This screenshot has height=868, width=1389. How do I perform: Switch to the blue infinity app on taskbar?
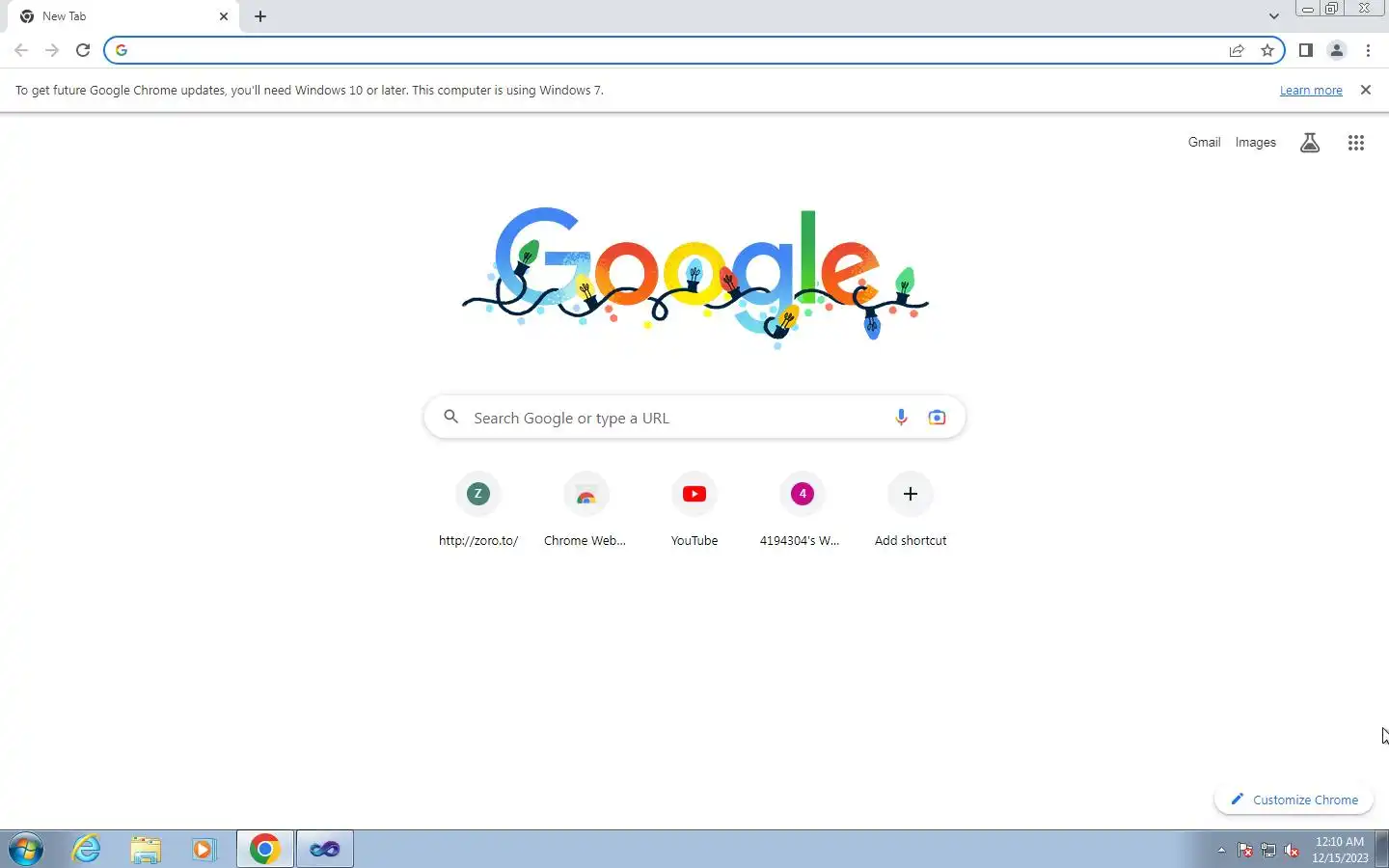tap(325, 850)
